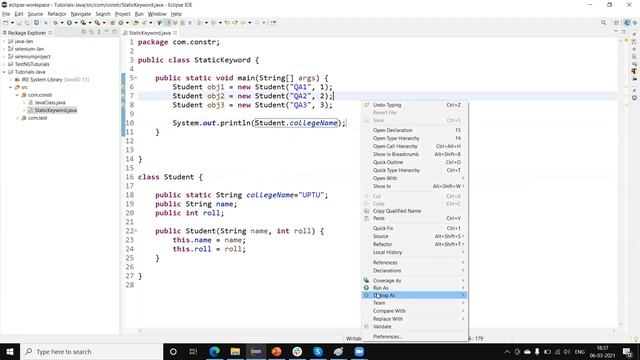The height and width of the screenshot is (360, 640).
Task: Choose Open Type Hierarchy in context menu
Action: 415,138
